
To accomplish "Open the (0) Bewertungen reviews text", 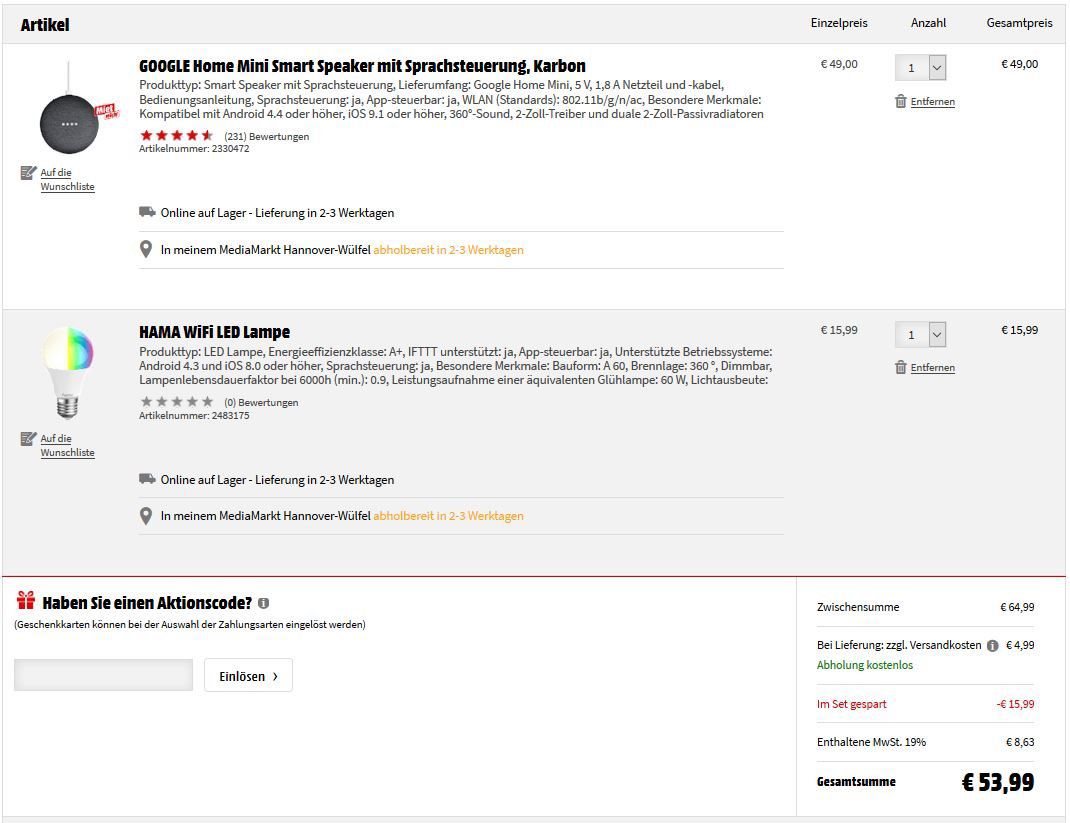I will pos(261,403).
